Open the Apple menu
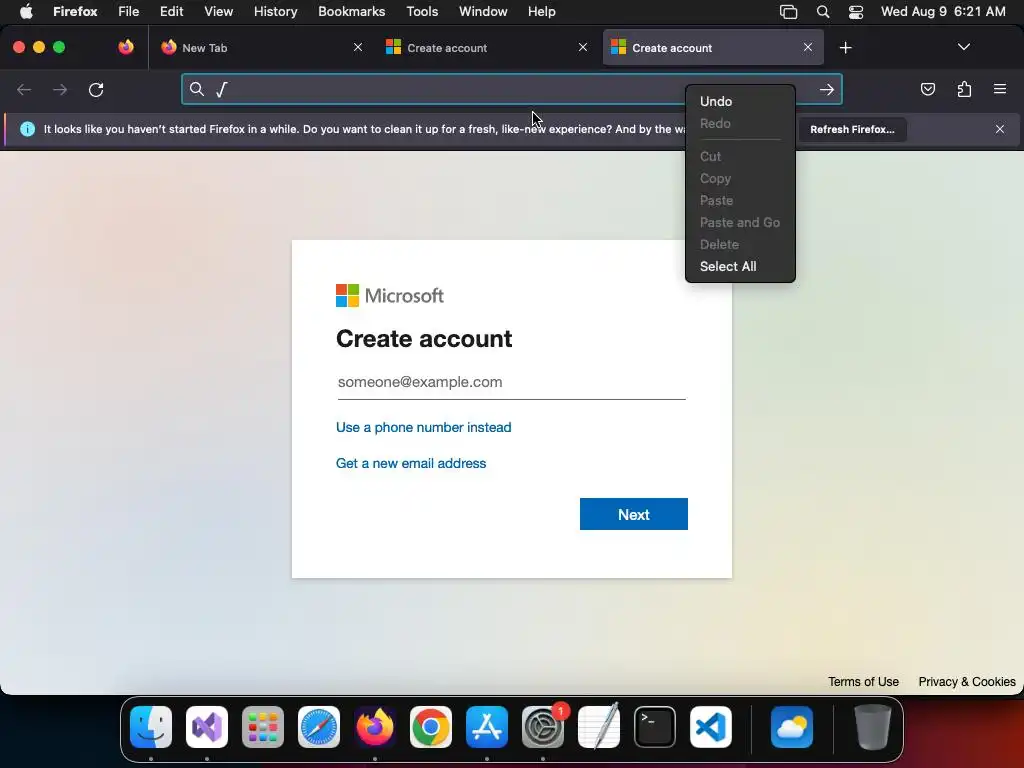1024x768 pixels. click(26, 11)
